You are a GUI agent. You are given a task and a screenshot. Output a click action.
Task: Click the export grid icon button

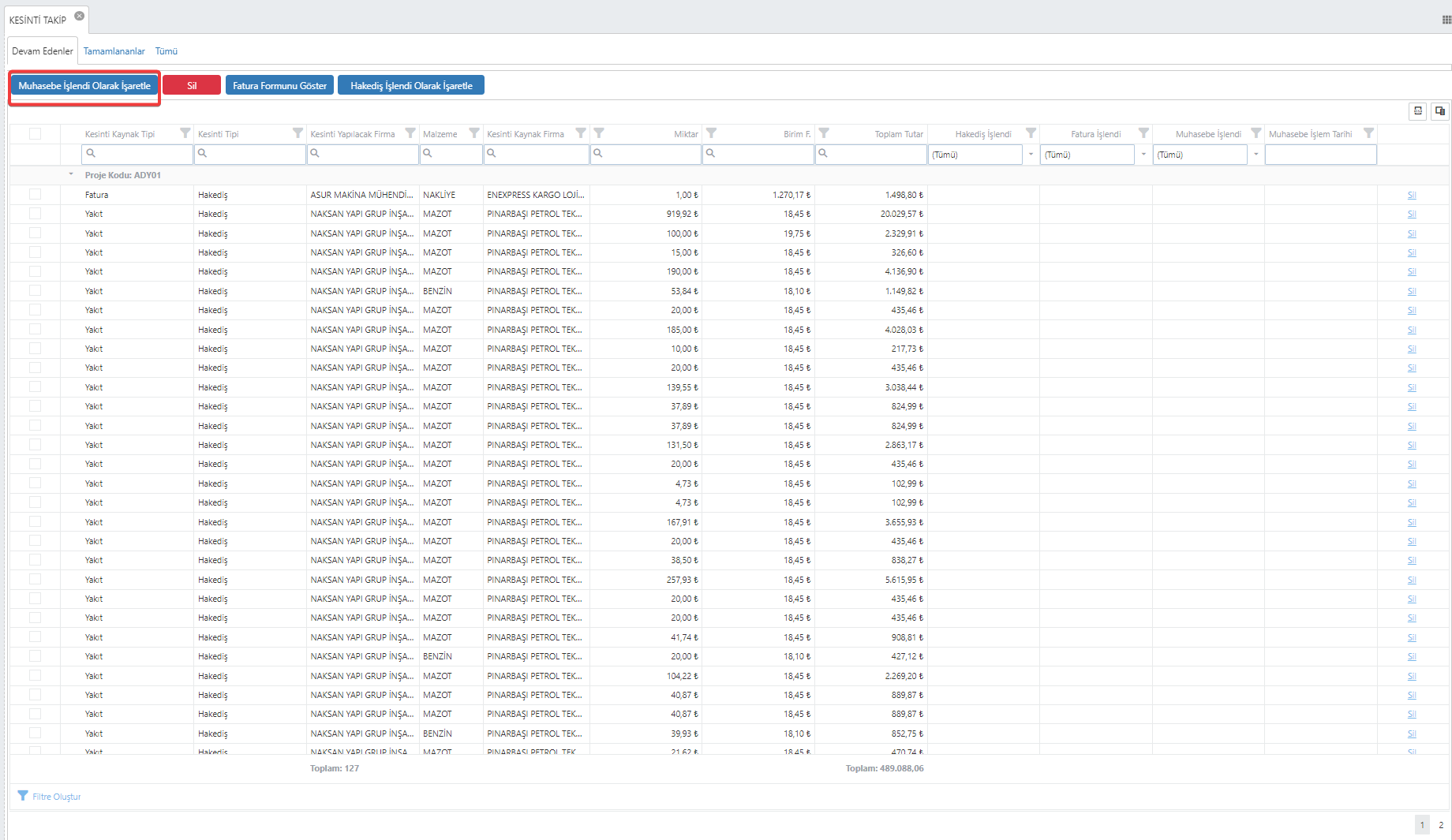tap(1418, 111)
